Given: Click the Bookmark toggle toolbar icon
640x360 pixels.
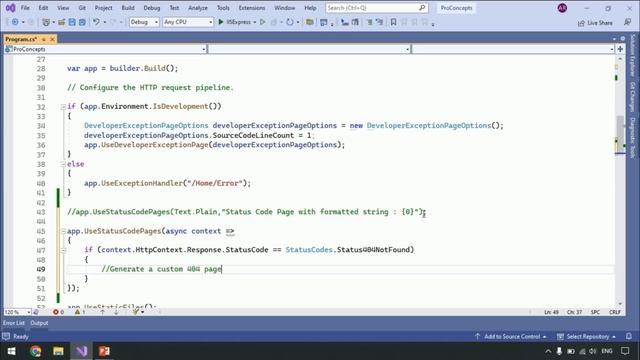Looking at the screenshot, I should pos(393,22).
